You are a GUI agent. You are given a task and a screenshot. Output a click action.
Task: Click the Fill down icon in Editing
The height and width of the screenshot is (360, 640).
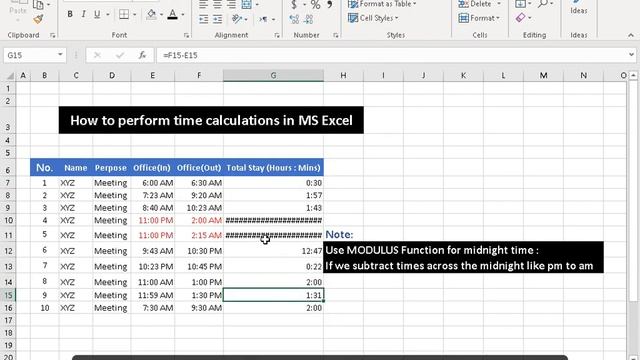tap(520, 4)
